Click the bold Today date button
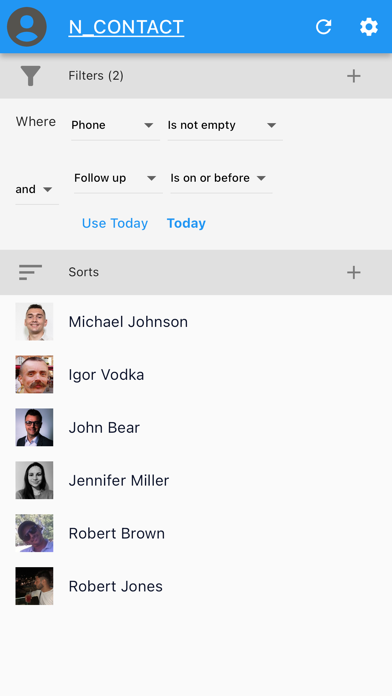 pos(186,223)
